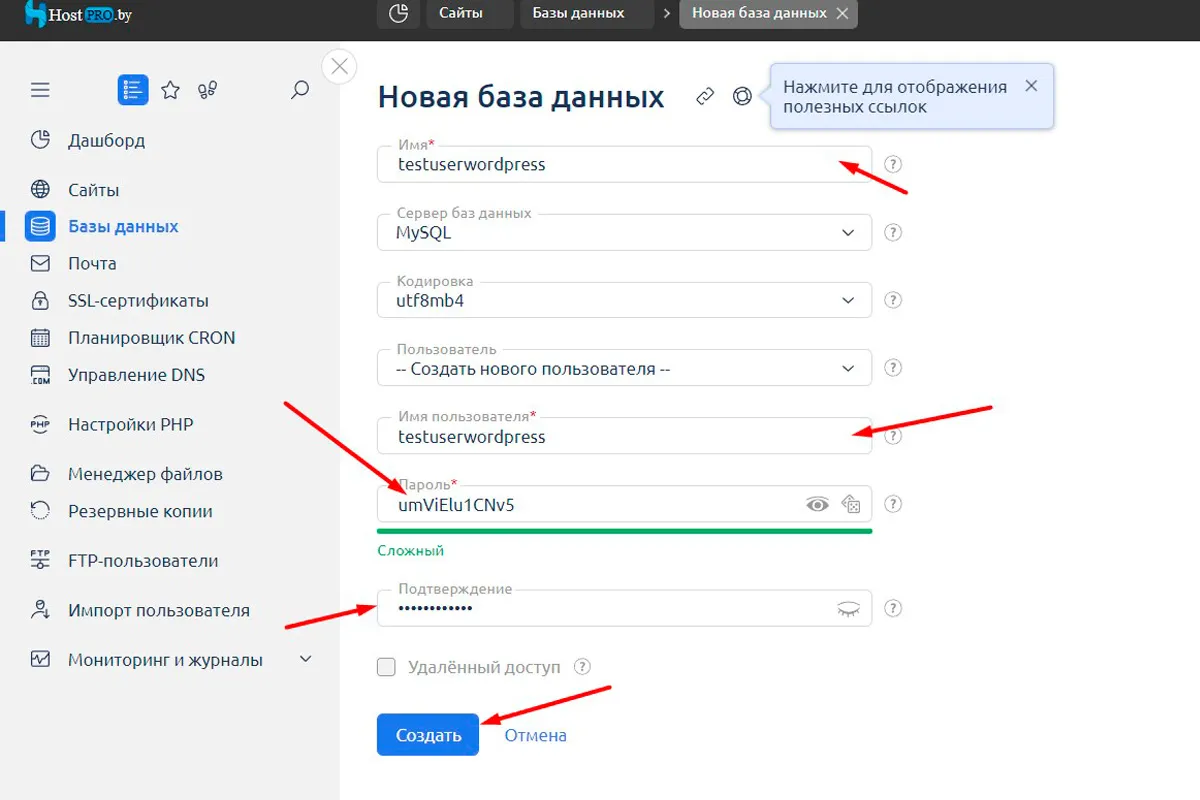Close the Новая база данных tab
Image resolution: width=1200 pixels, height=800 pixels.
[842, 14]
